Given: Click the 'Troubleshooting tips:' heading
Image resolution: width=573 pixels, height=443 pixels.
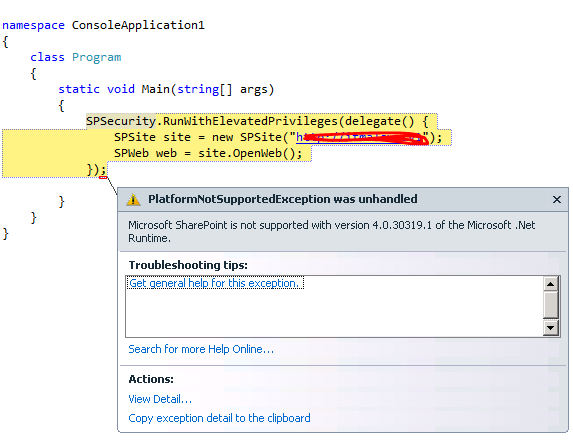Looking at the screenshot, I should click(x=188, y=265).
